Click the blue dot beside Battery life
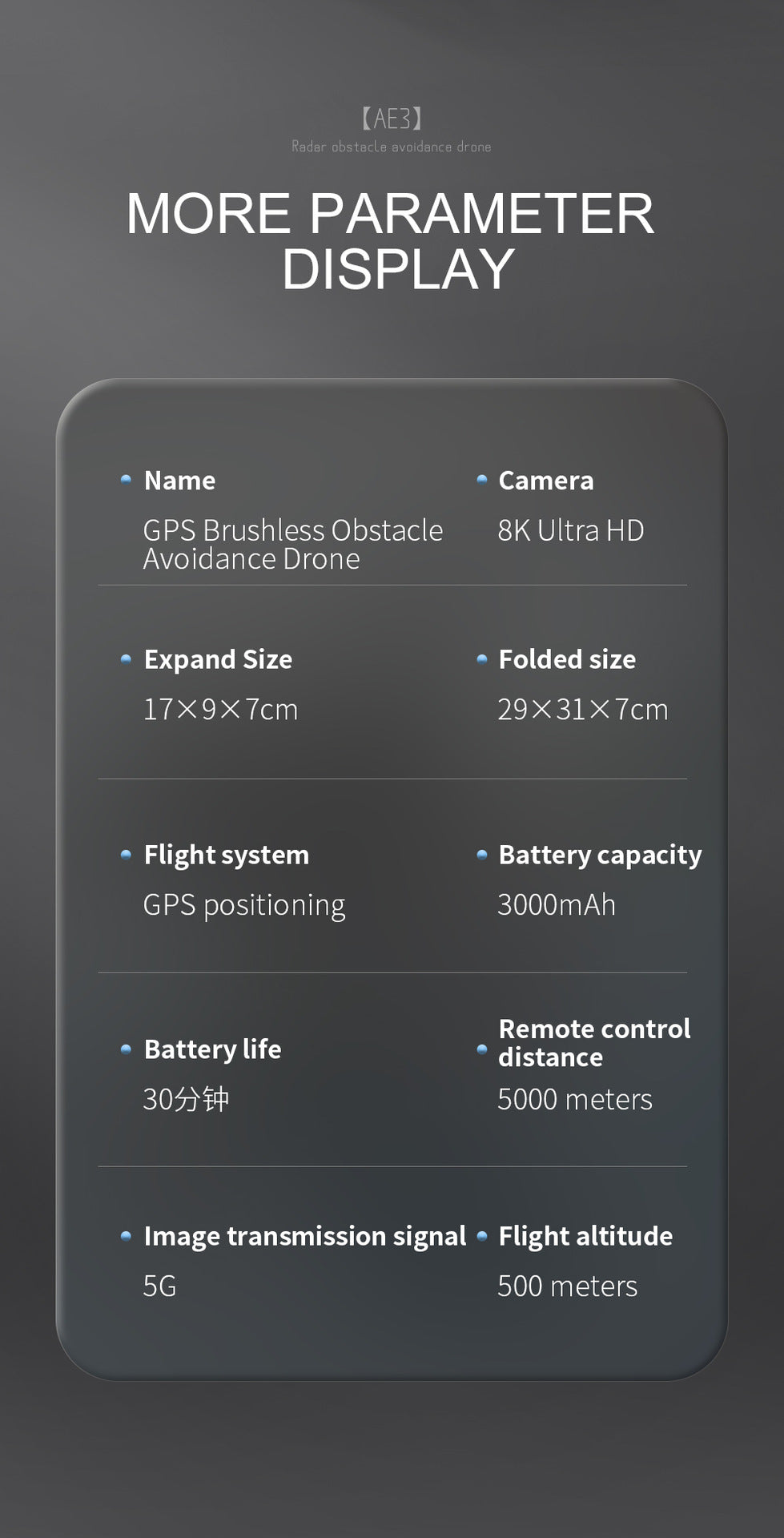784x1538 pixels. point(126,1049)
